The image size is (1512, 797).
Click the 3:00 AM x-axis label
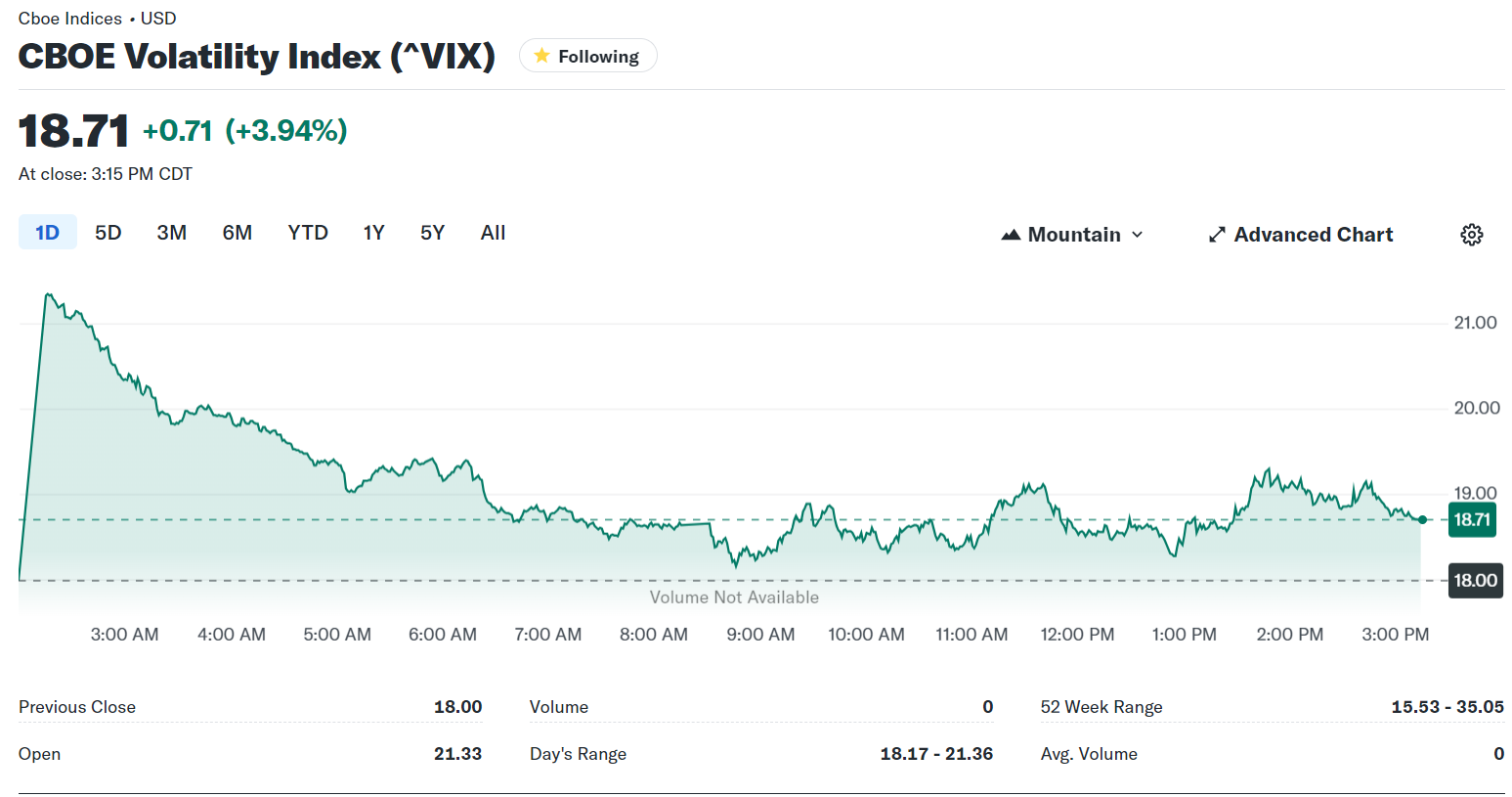tap(124, 635)
